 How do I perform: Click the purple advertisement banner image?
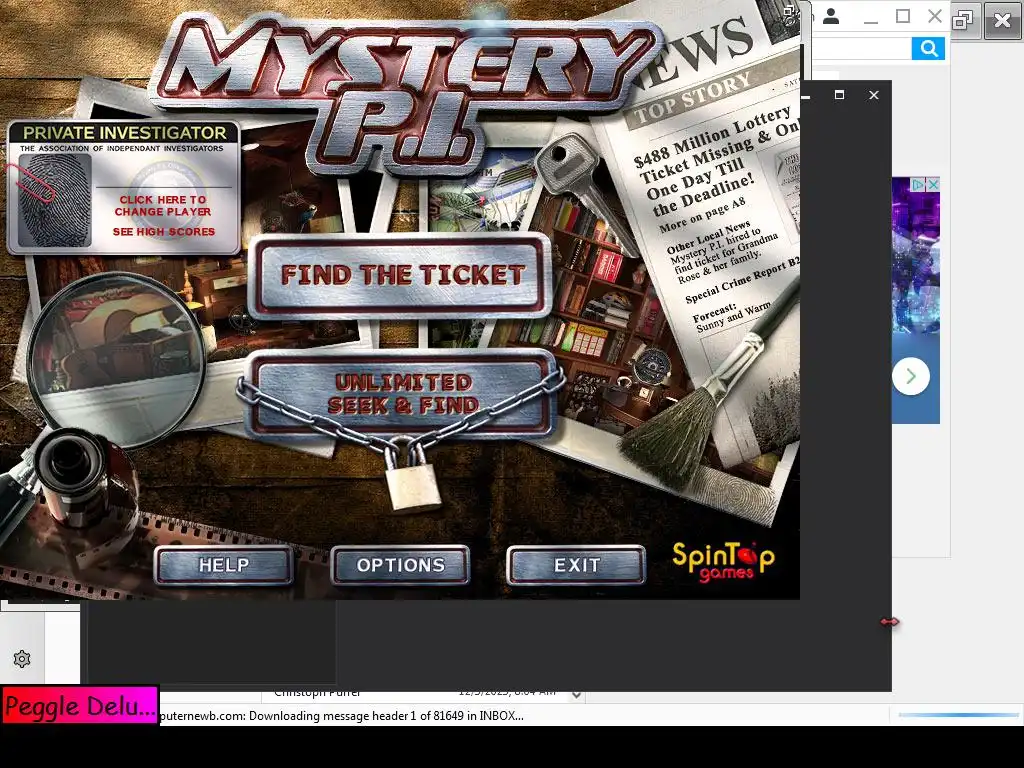coord(916,300)
